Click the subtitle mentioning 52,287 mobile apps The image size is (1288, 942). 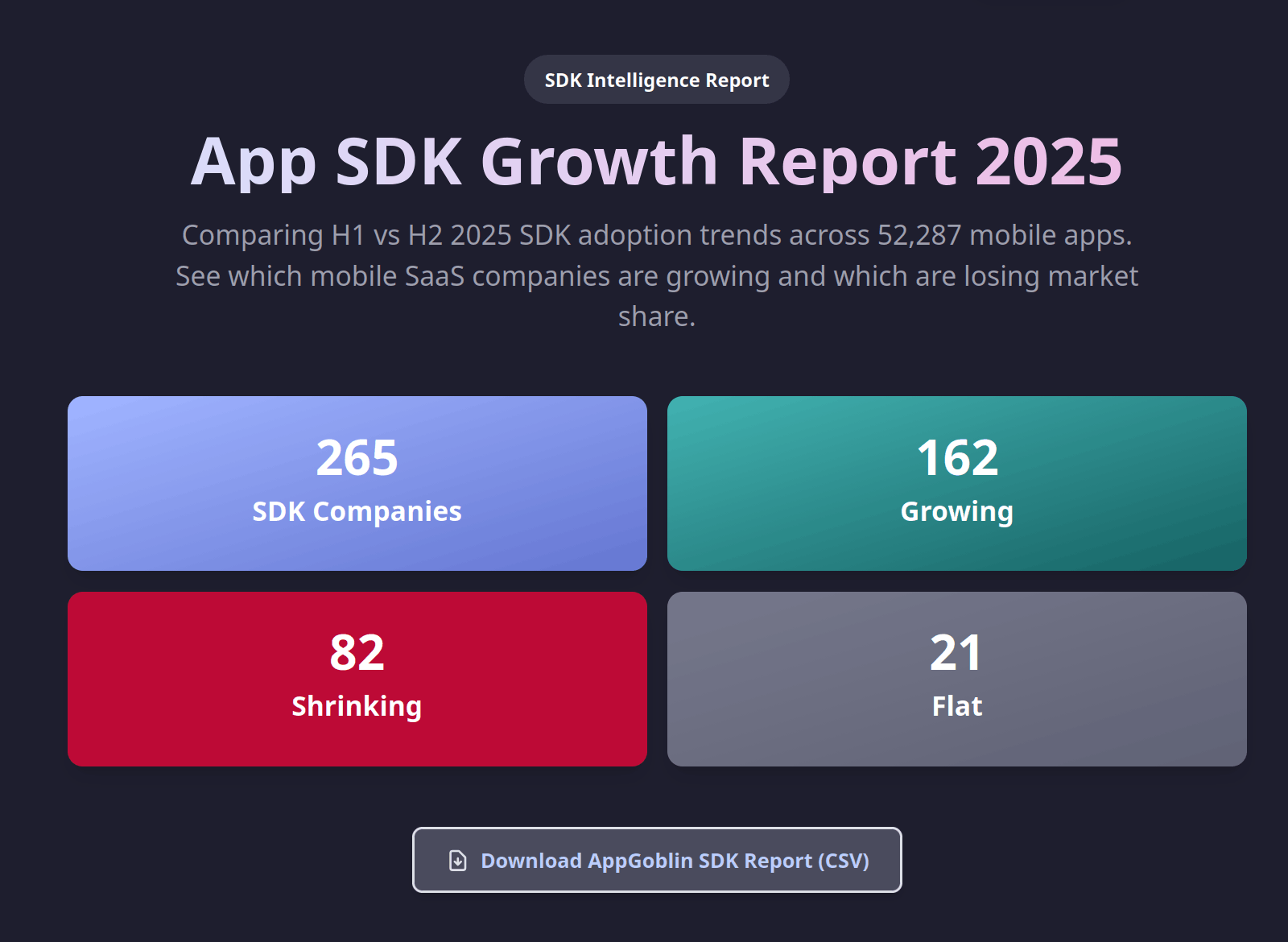tap(656, 235)
